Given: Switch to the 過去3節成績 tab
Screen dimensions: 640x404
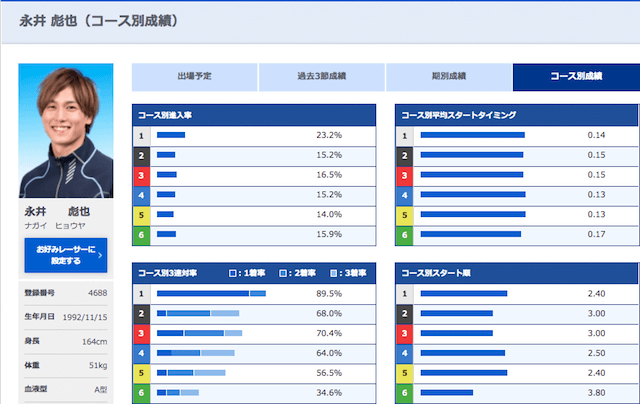Looking at the screenshot, I should click(x=322, y=77).
